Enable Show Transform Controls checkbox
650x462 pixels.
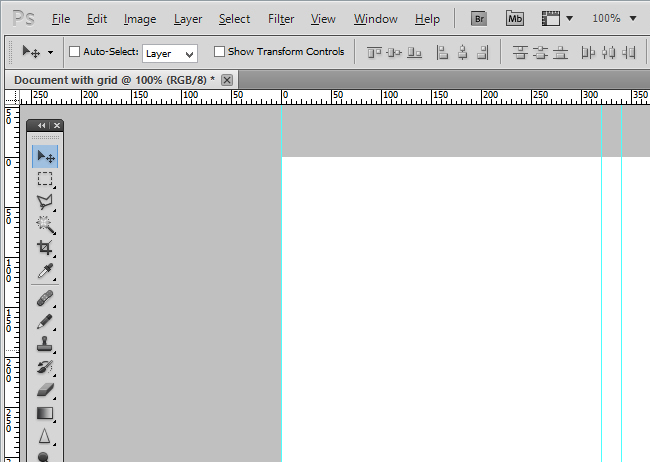(219, 52)
